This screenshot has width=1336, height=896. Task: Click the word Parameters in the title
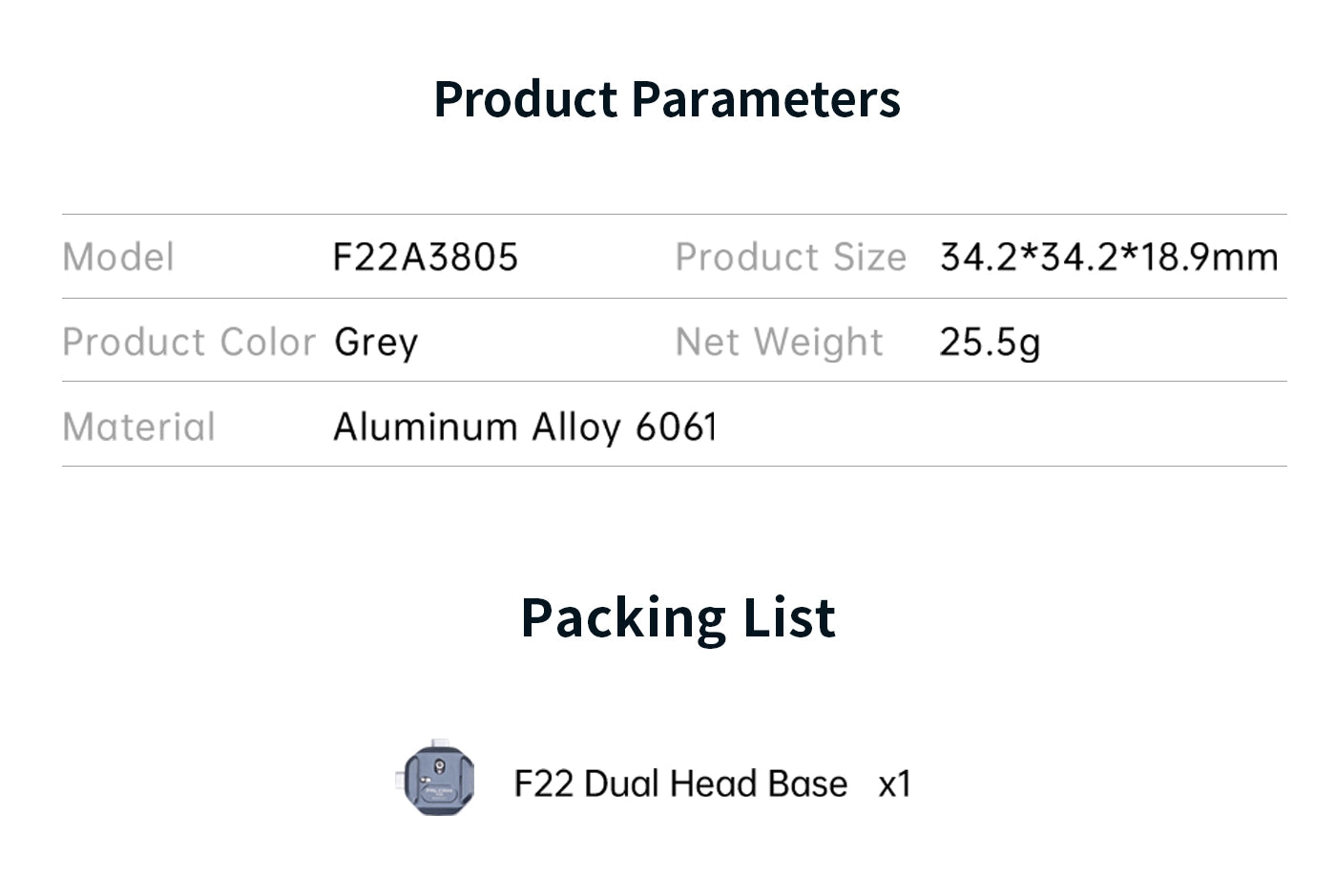pyautogui.click(x=766, y=99)
